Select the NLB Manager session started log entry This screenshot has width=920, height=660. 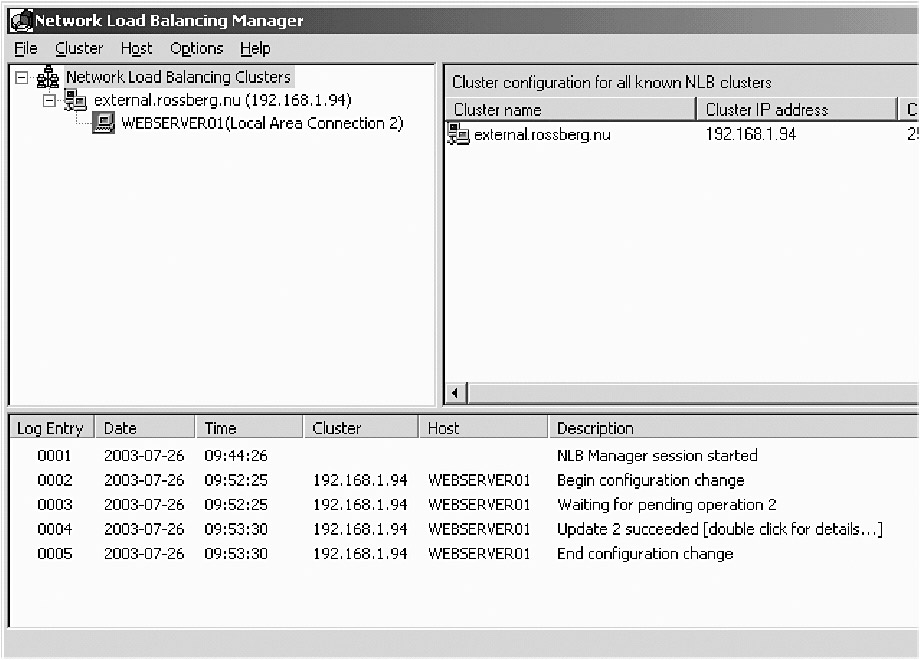click(x=657, y=455)
